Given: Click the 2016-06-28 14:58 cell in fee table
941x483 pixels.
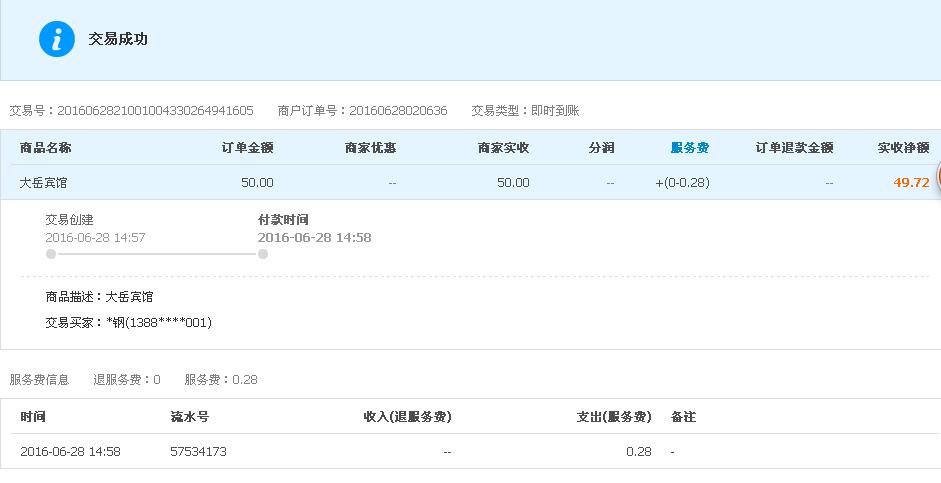Looking at the screenshot, I should tap(70, 452).
